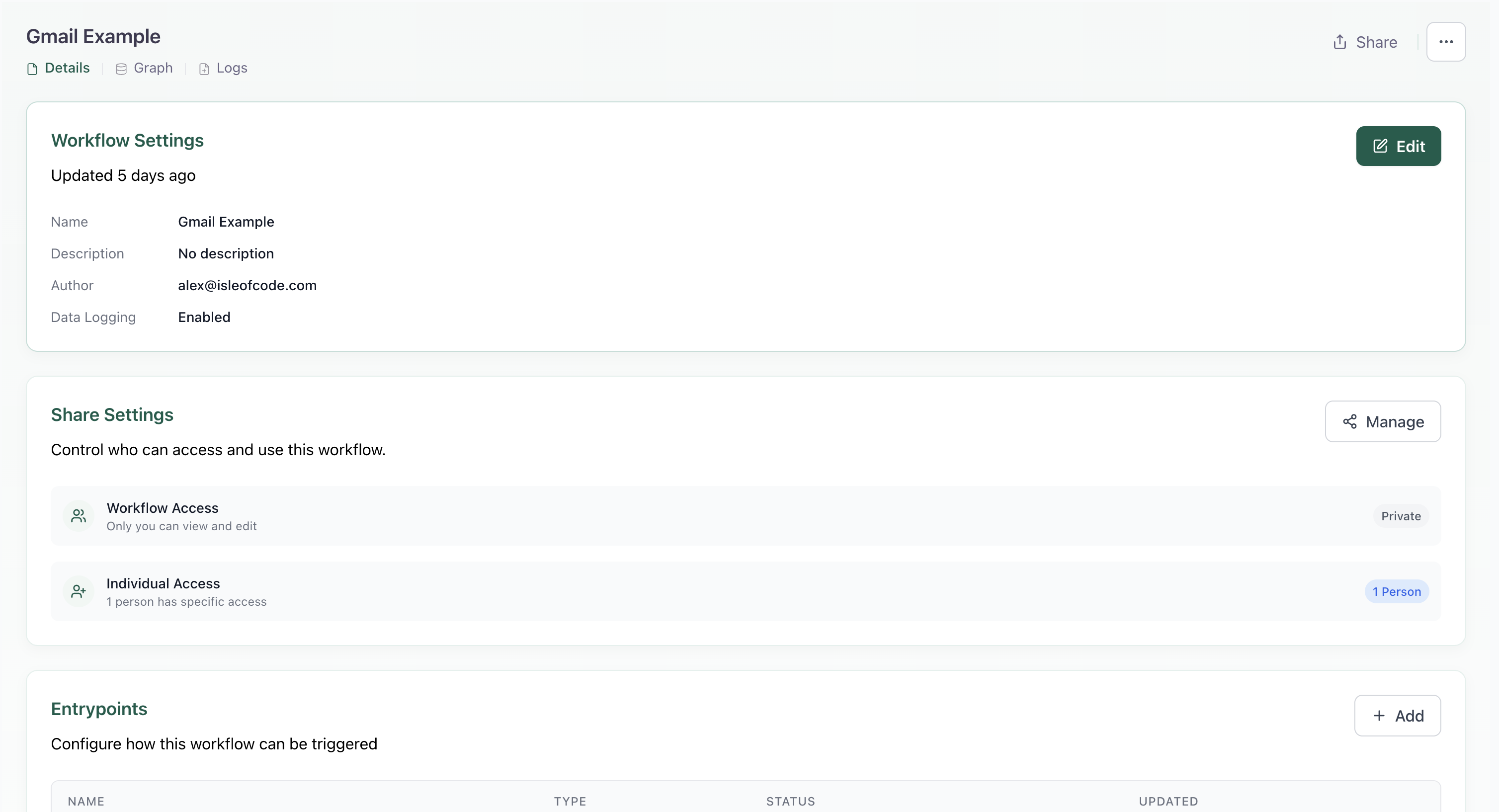The image size is (1499, 812).
Task: Click the Graph tab icon
Action: point(122,68)
